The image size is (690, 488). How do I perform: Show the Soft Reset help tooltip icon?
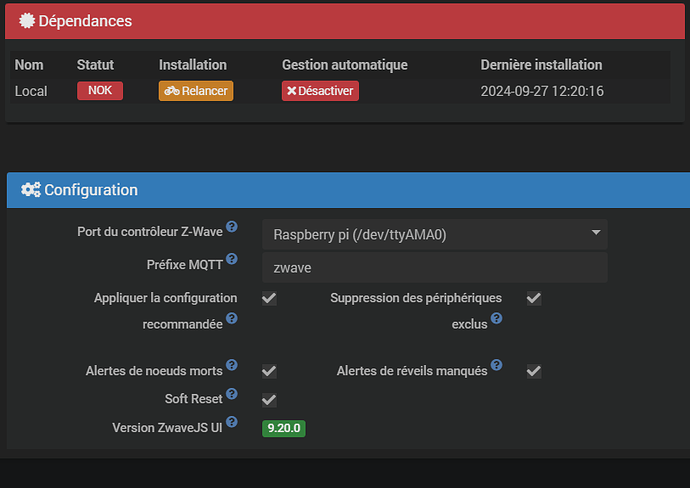click(x=232, y=393)
